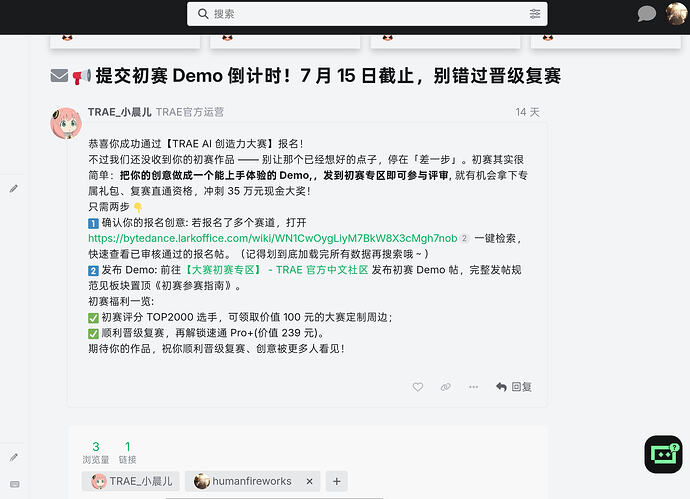The height and width of the screenshot is (499, 690).
Task: Copy the post link with the chain icon
Action: [445, 387]
